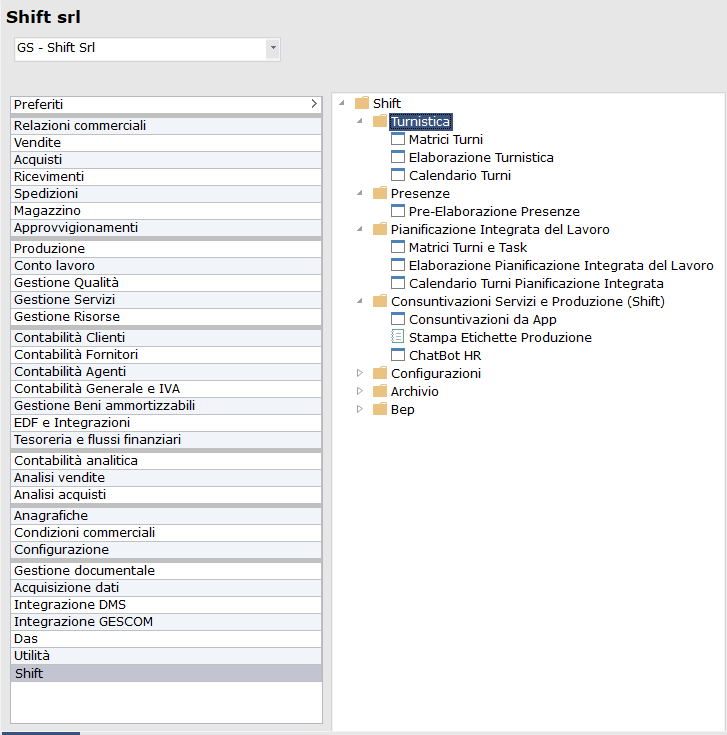Open Calendario Turni Pianificazione Integrata
Image resolution: width=727 pixels, height=735 pixels.
(536, 284)
